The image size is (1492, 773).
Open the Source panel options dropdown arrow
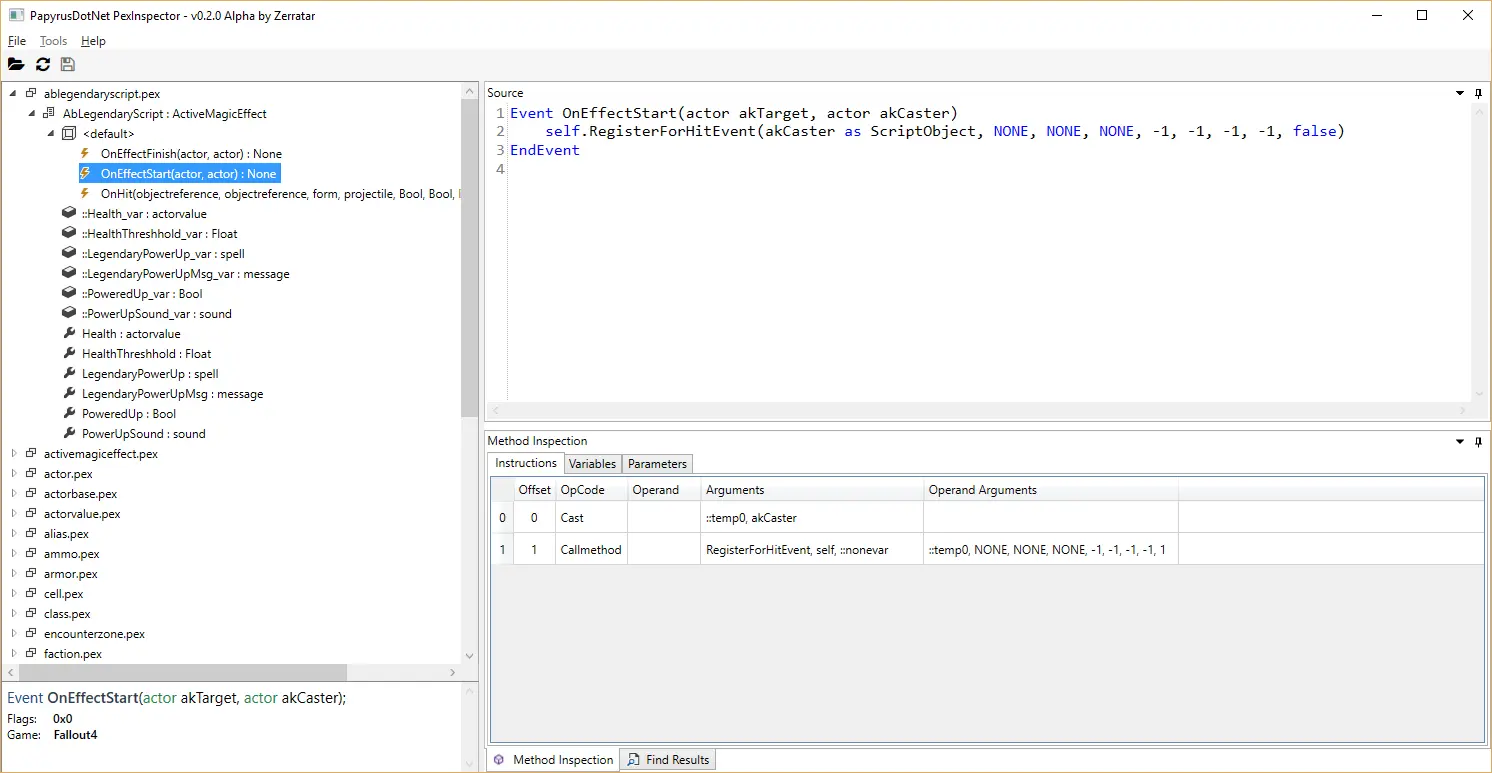pos(1460,93)
